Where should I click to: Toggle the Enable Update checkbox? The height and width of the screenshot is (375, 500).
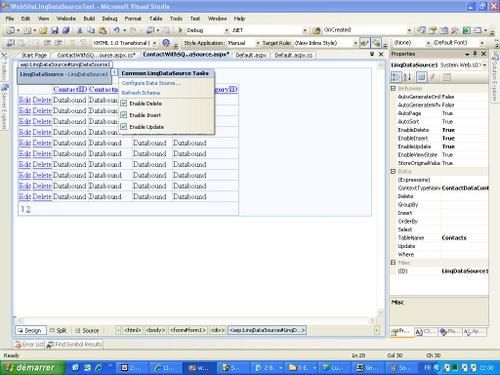(x=124, y=127)
